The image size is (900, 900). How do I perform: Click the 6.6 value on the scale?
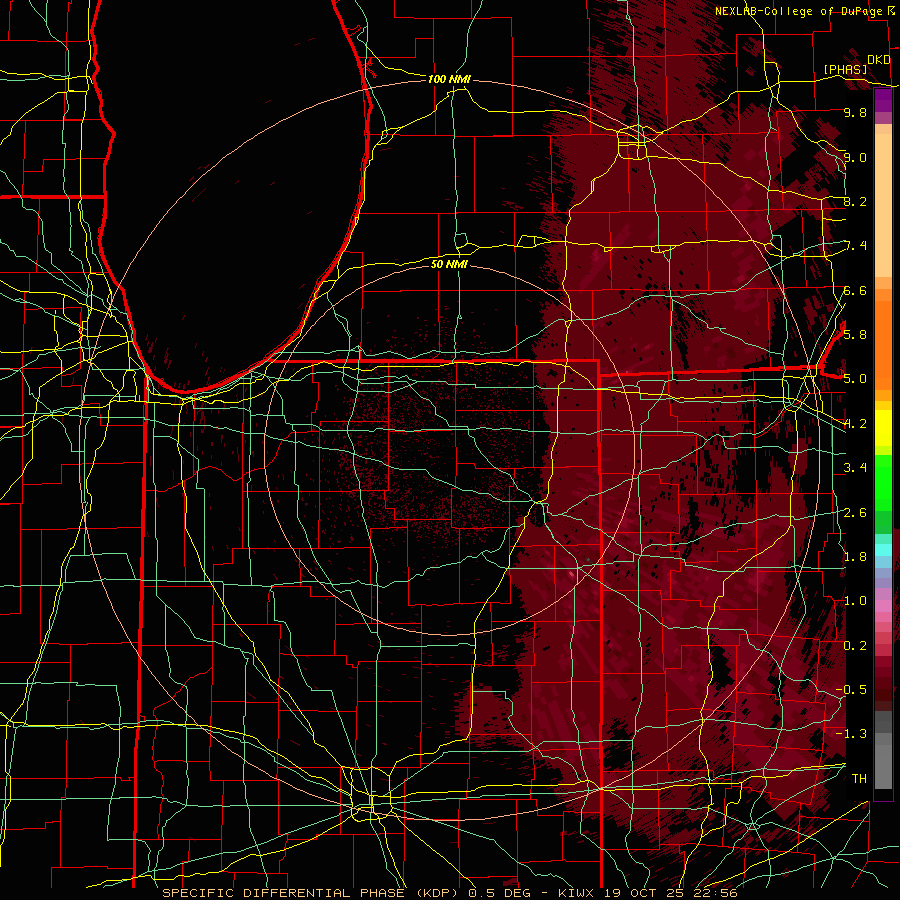coord(855,290)
